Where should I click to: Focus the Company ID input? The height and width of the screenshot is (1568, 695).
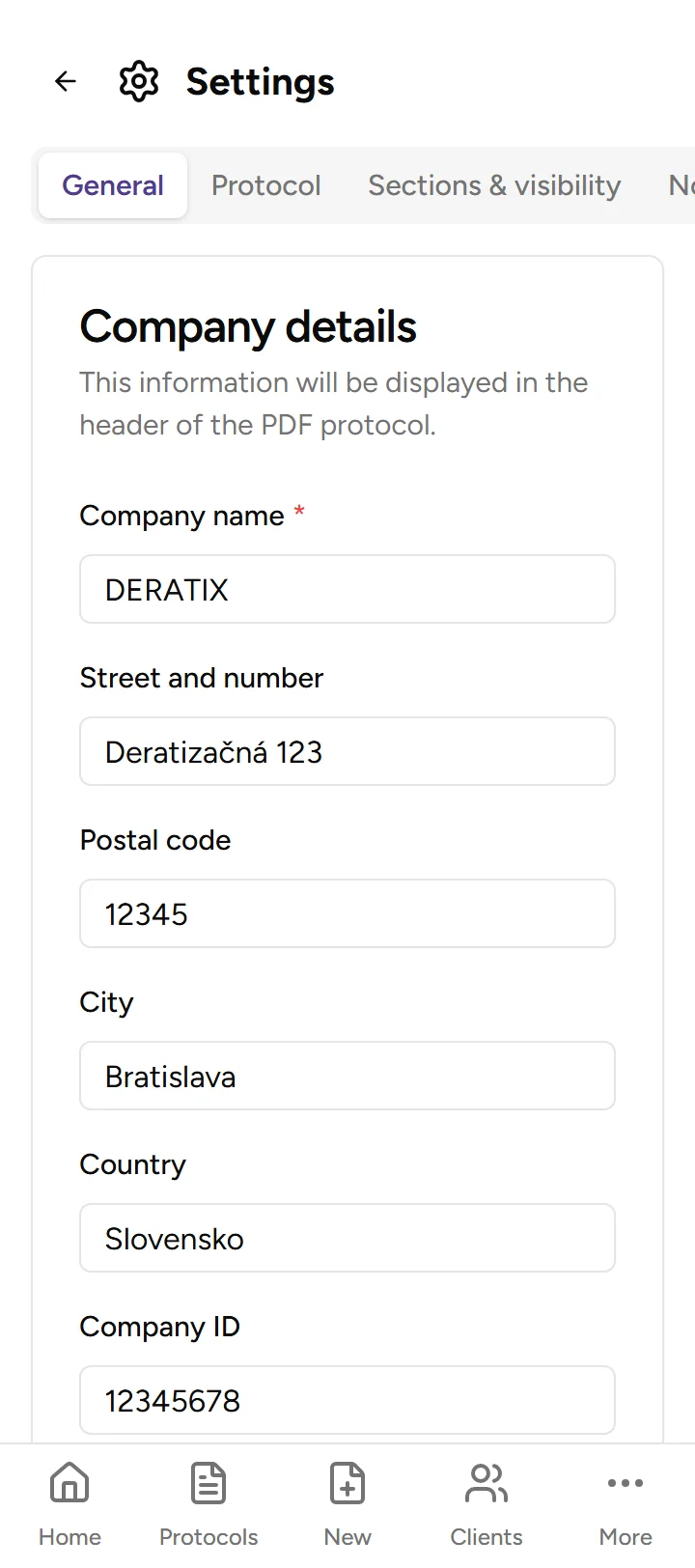[347, 1400]
